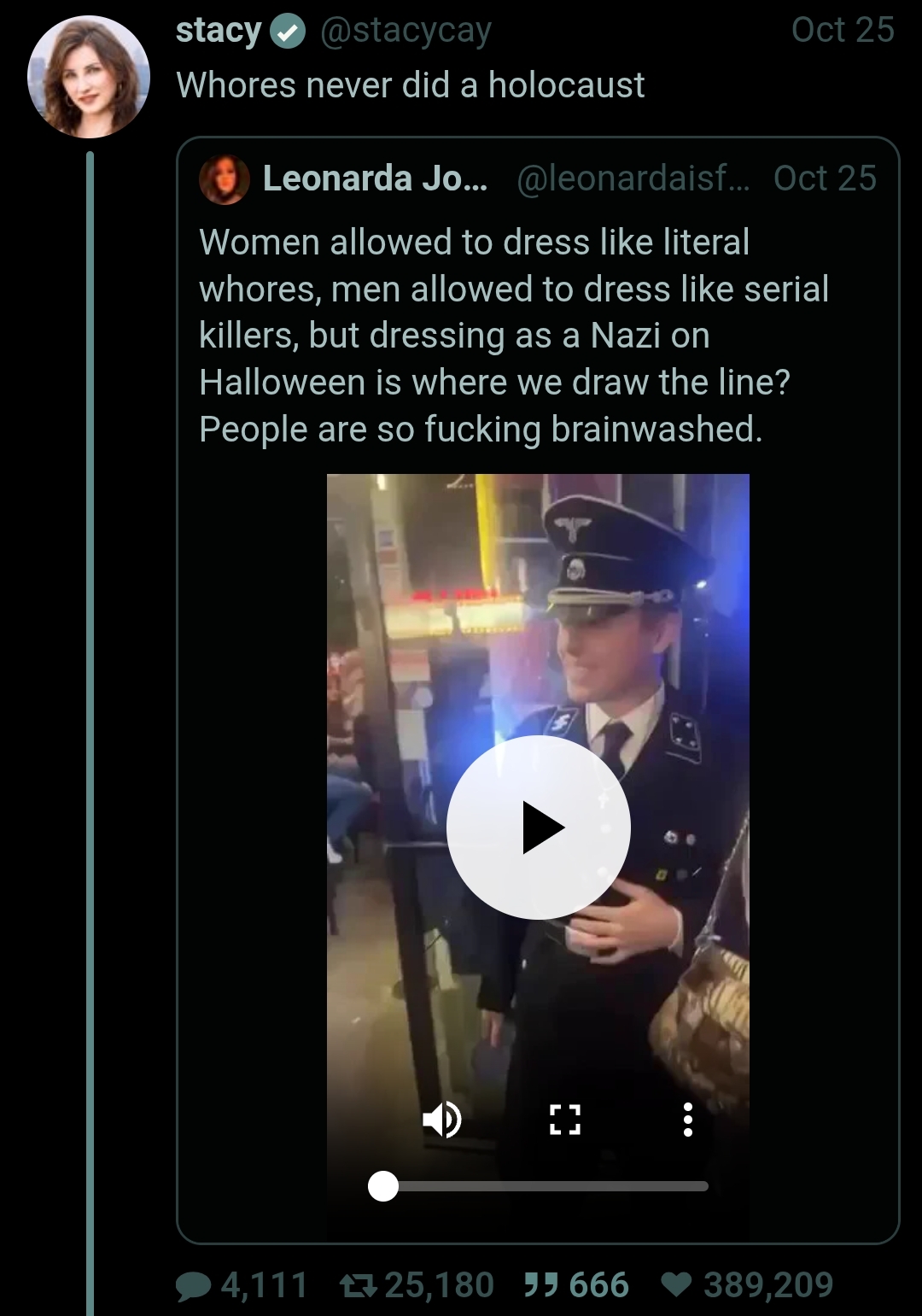
Task: Open the quoted tweet's Oct 25 timestamp
Action: coord(825,178)
